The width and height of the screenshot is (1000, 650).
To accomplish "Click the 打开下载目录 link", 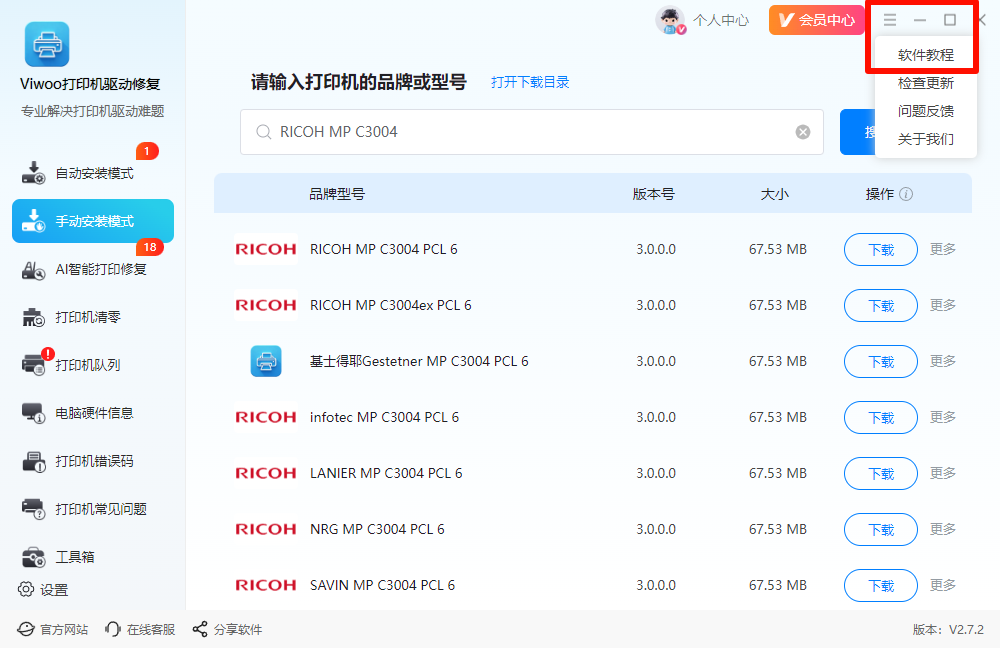I will click(x=530, y=82).
